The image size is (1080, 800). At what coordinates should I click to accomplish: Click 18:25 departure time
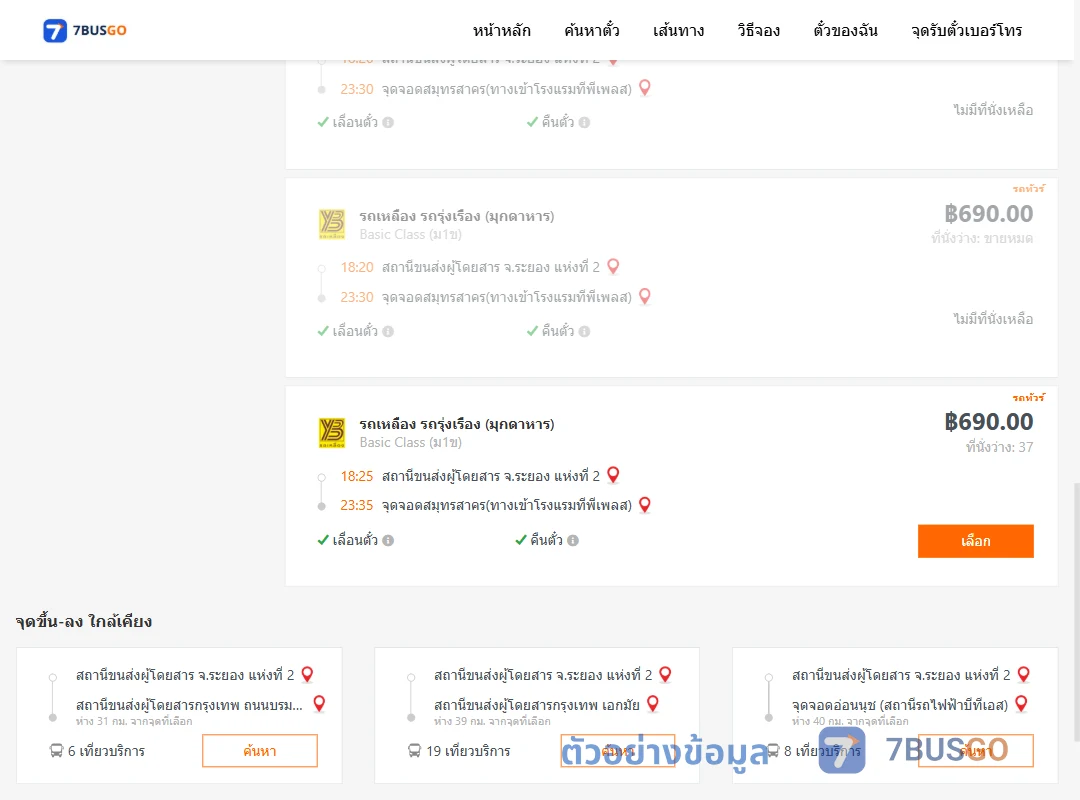(356, 476)
